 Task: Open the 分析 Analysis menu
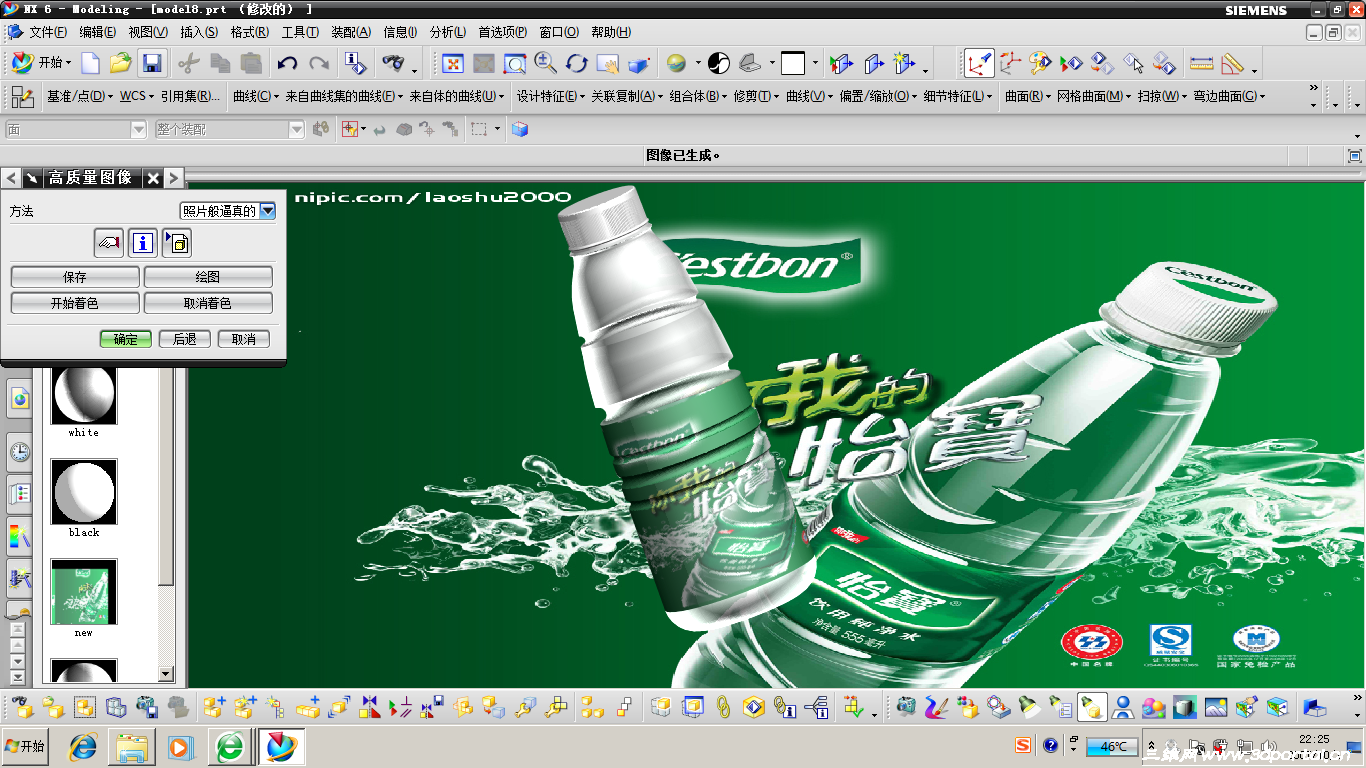(449, 33)
